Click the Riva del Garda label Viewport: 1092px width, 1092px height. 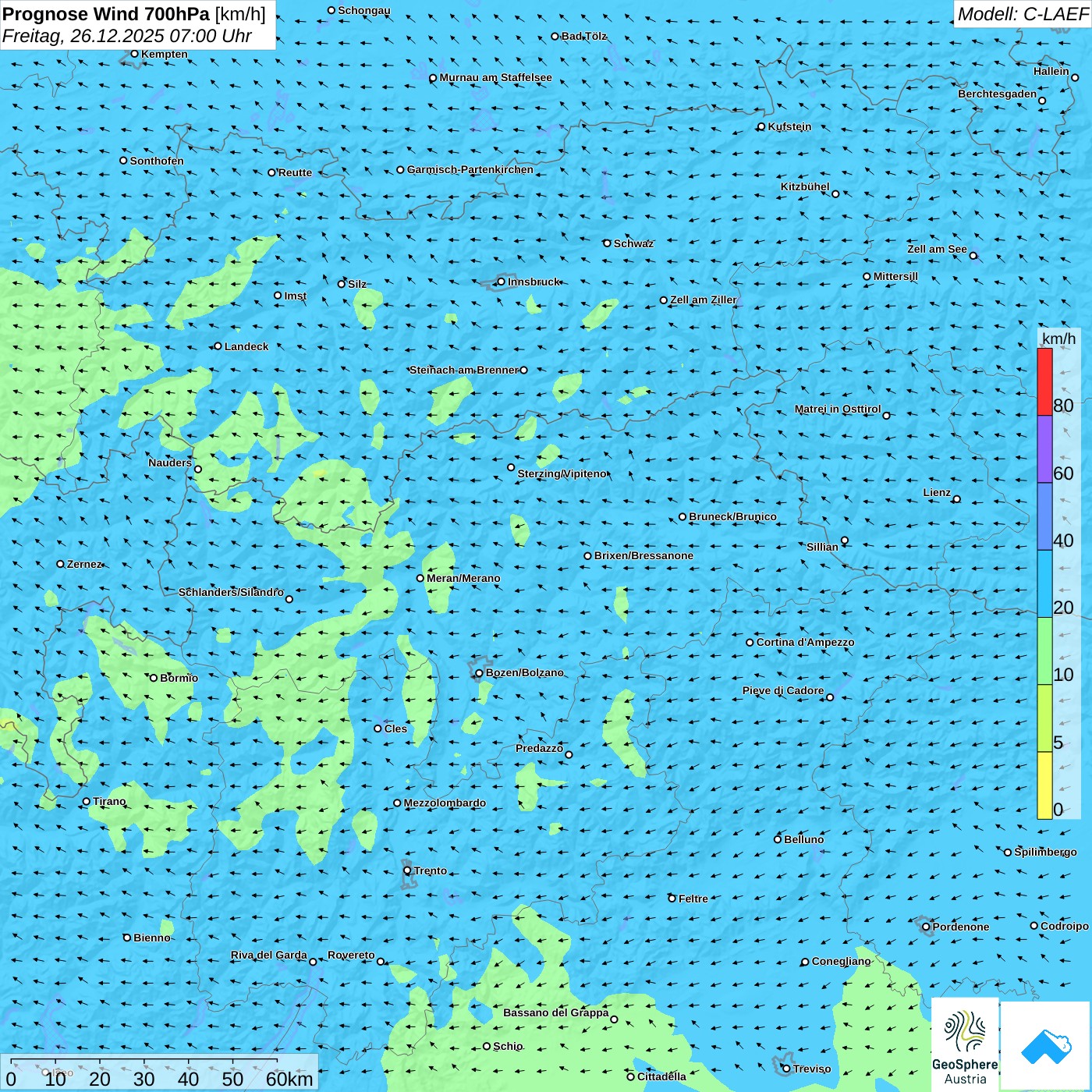click(x=269, y=955)
